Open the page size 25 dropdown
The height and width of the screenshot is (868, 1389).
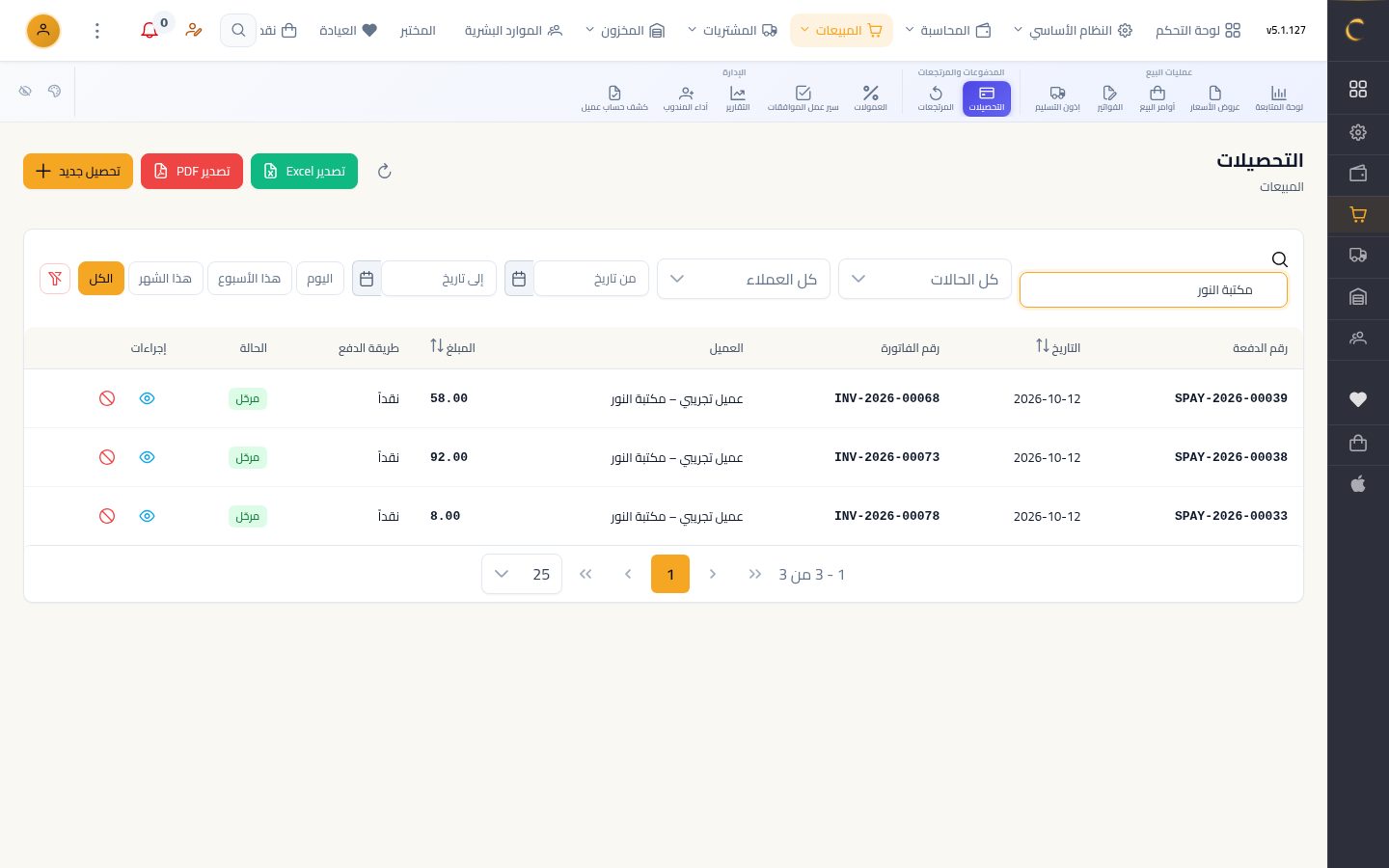[522, 574]
